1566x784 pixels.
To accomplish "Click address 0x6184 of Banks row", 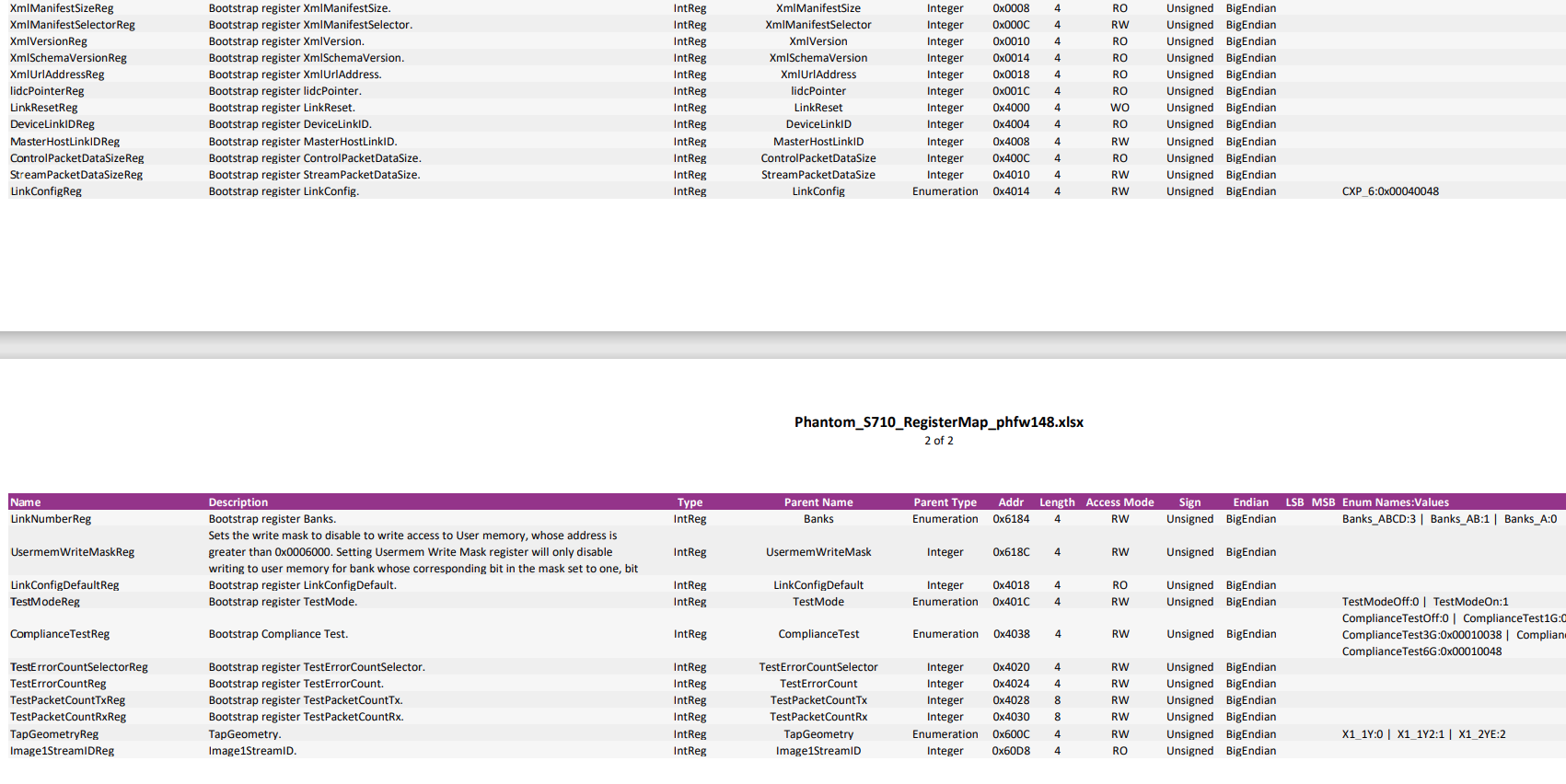I will (1011, 519).
